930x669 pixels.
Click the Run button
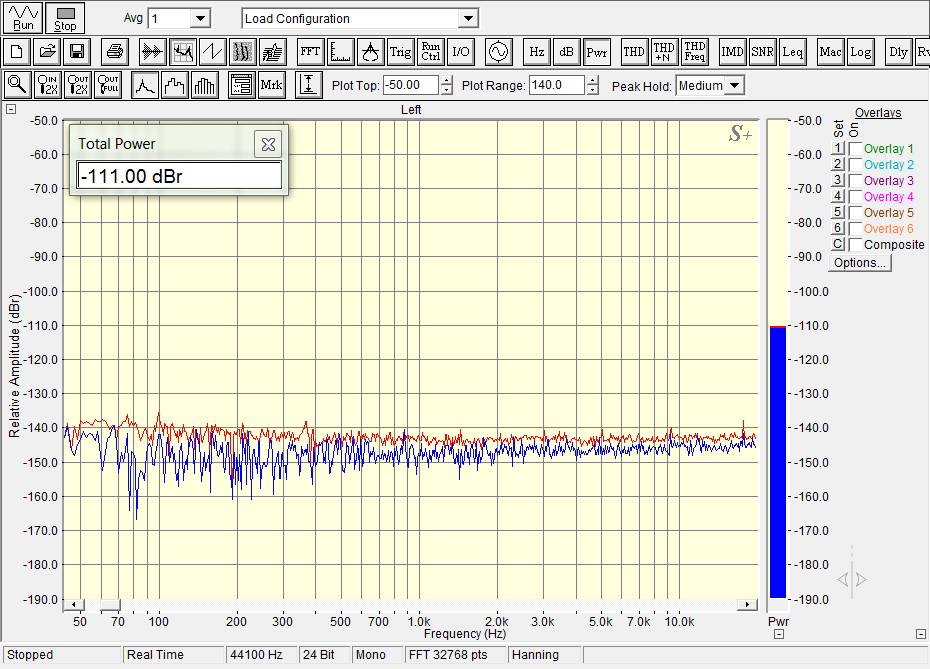pyautogui.click(x=23, y=17)
